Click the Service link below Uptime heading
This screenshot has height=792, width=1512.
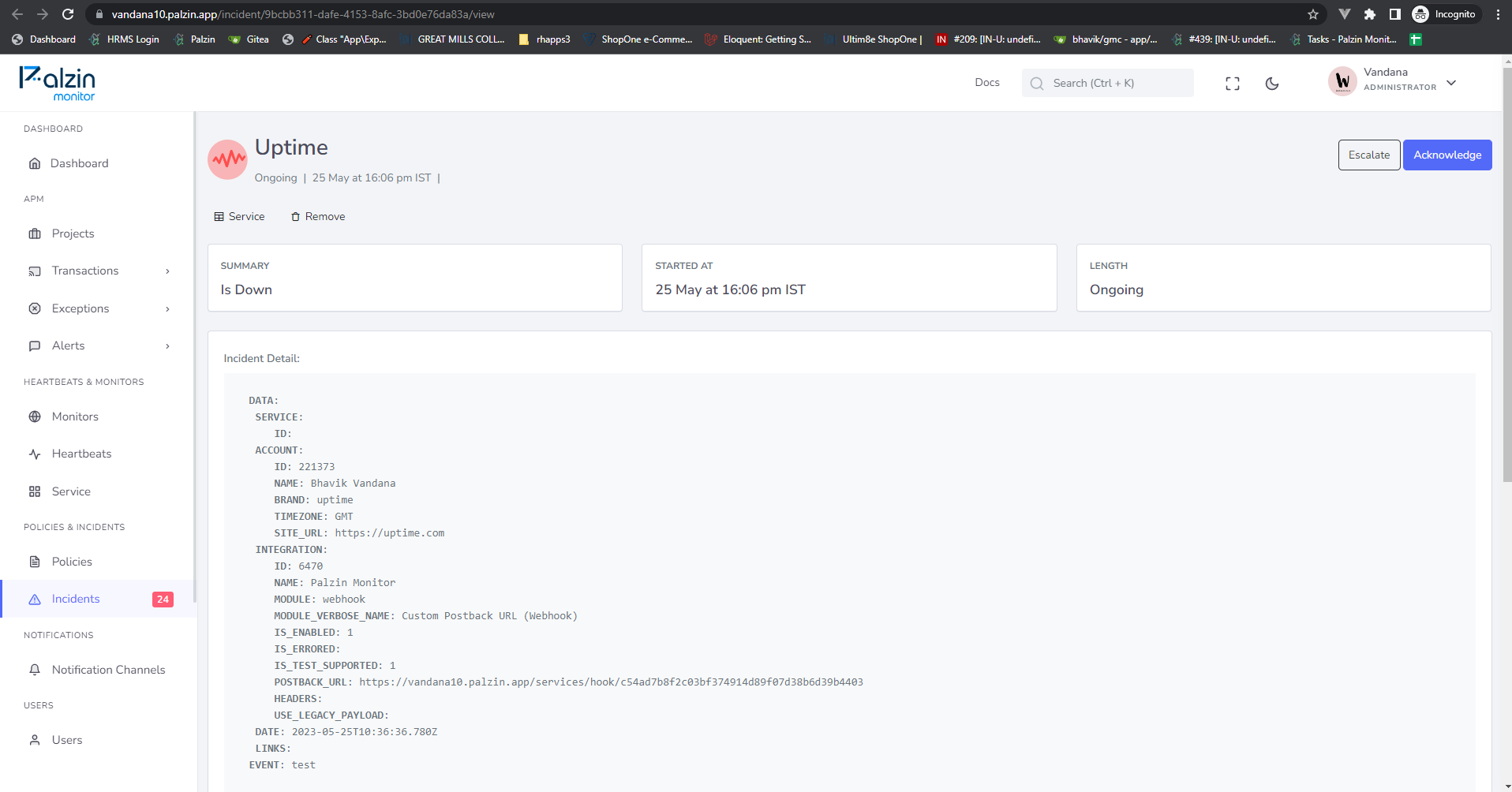point(239,216)
